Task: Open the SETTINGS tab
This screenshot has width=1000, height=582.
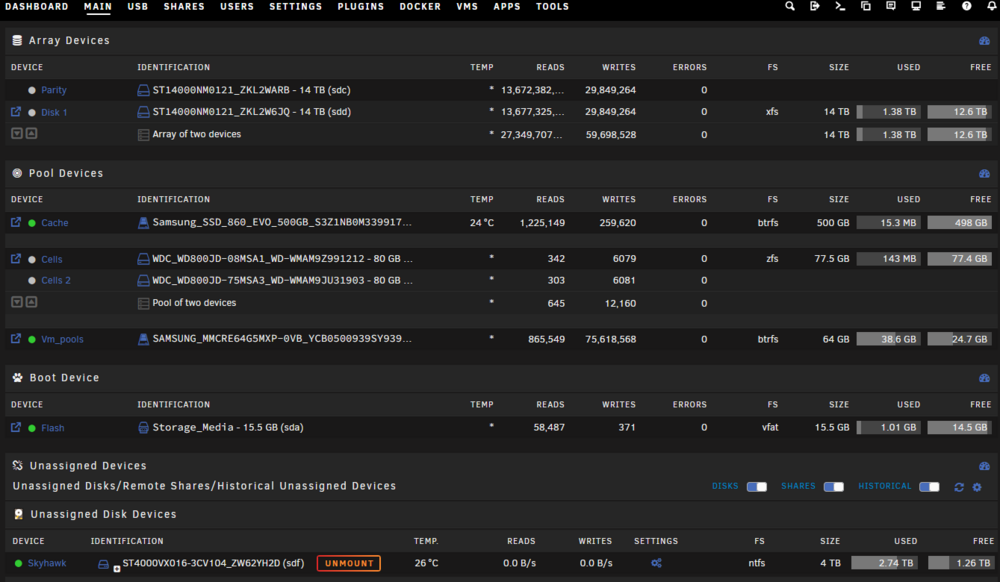Action: point(295,6)
